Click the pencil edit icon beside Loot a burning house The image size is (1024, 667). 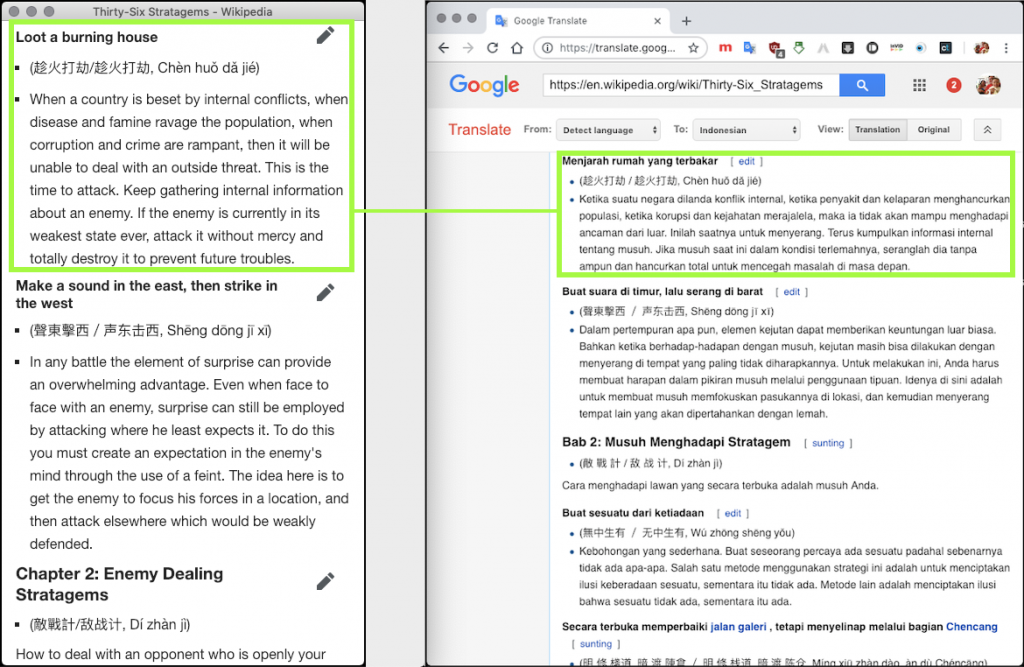[x=325, y=36]
